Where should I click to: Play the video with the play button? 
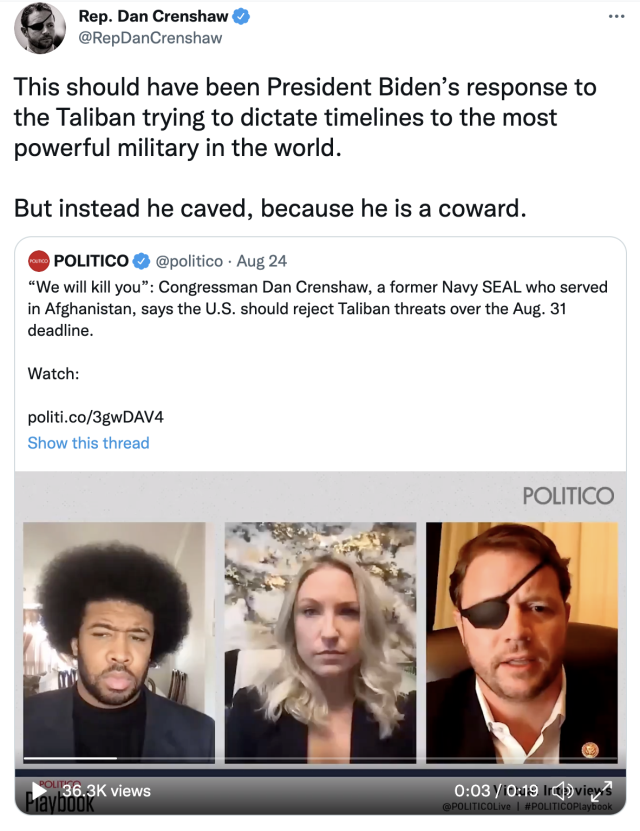[x=39, y=791]
